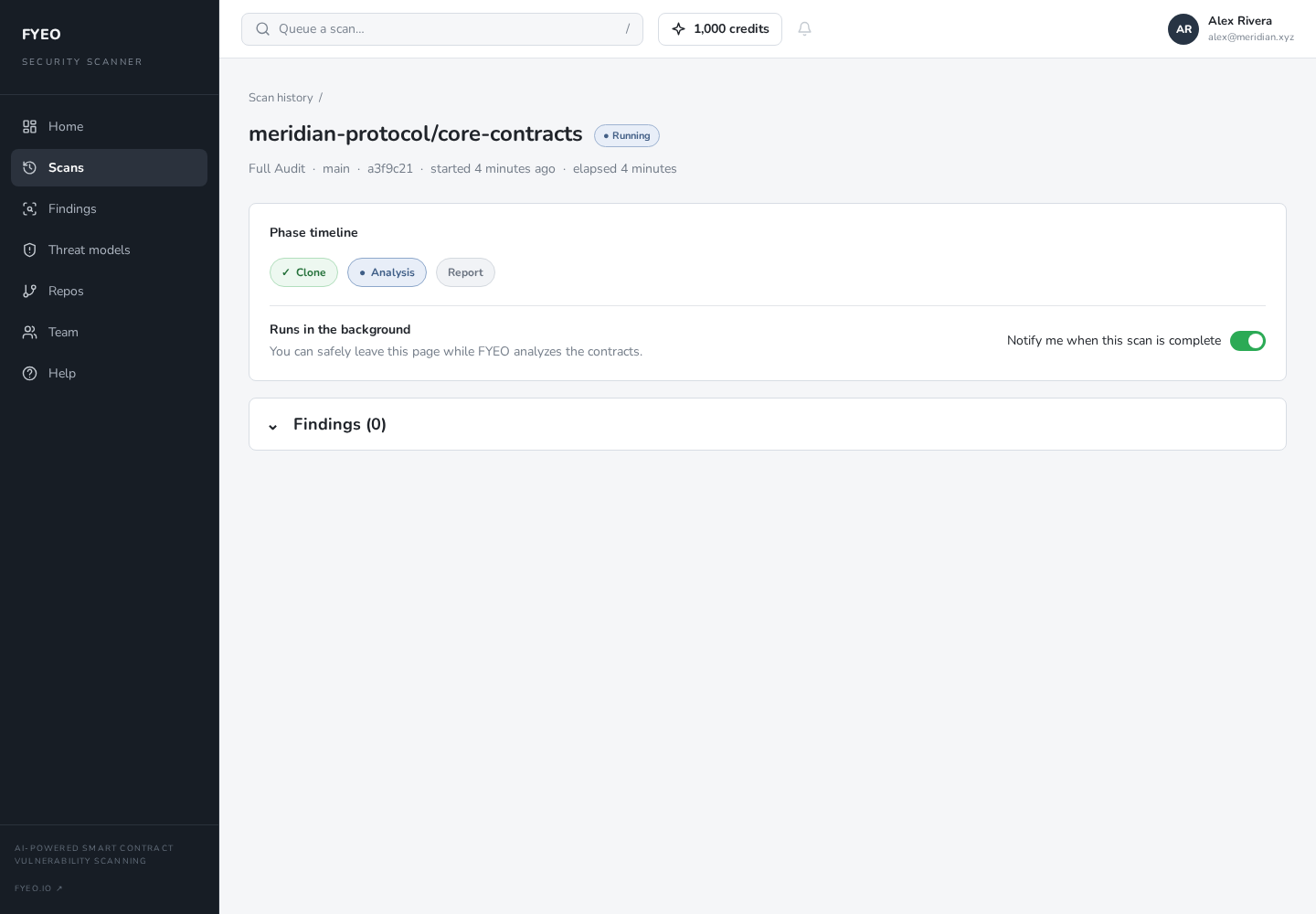The image size is (1316, 914).
Task: Click the FYEO logo text
Action: click(x=41, y=35)
